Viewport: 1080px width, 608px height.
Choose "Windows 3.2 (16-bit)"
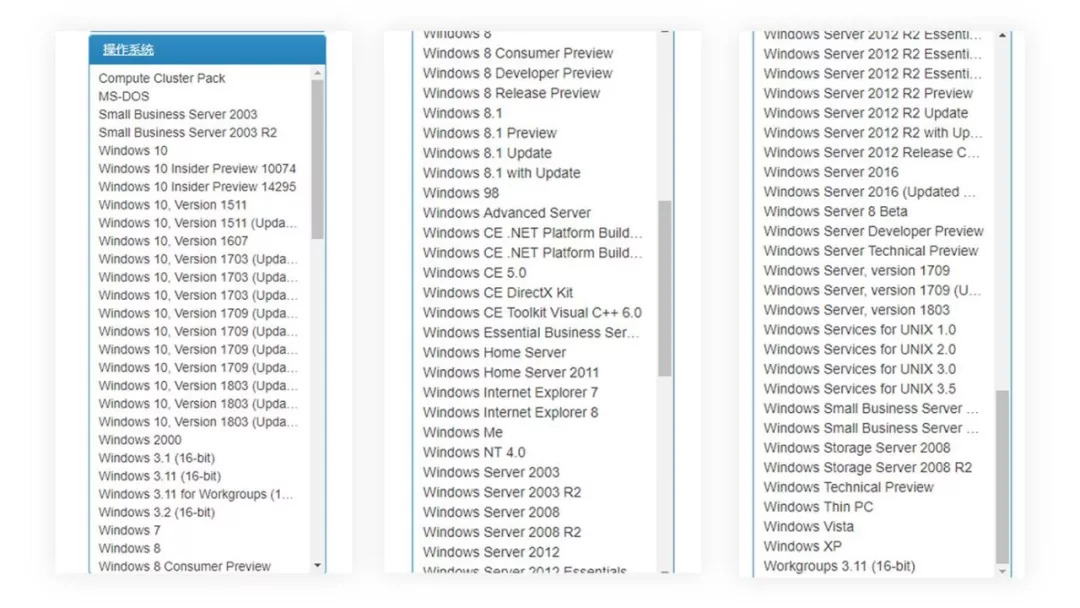pyautogui.click(x=156, y=512)
